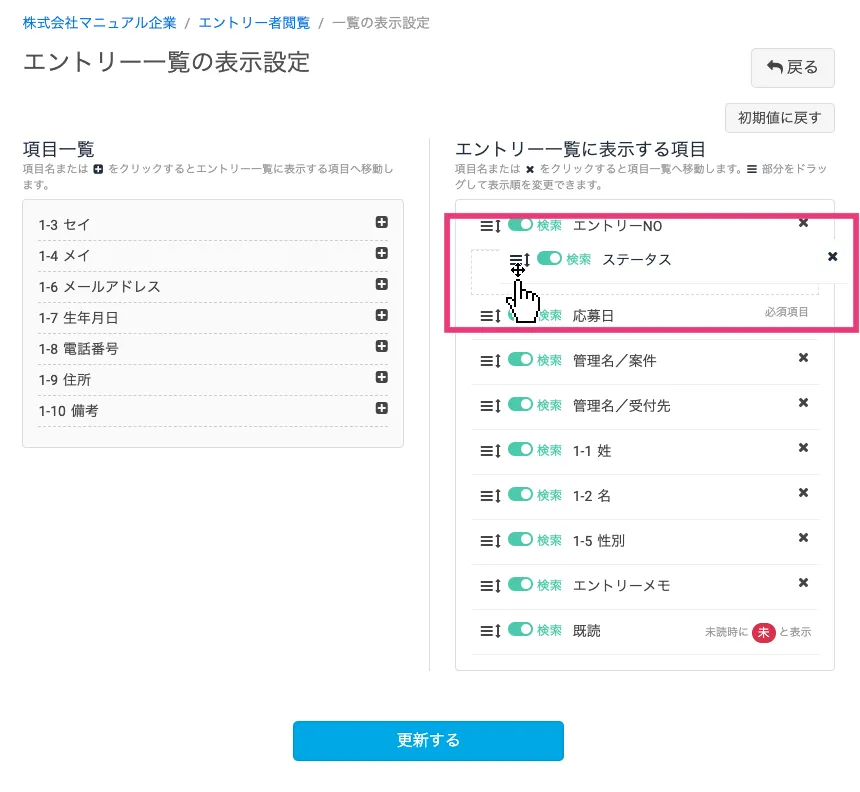Turn off 検索 toggle for 既読
This screenshot has height=792, width=860.
pyautogui.click(x=520, y=630)
